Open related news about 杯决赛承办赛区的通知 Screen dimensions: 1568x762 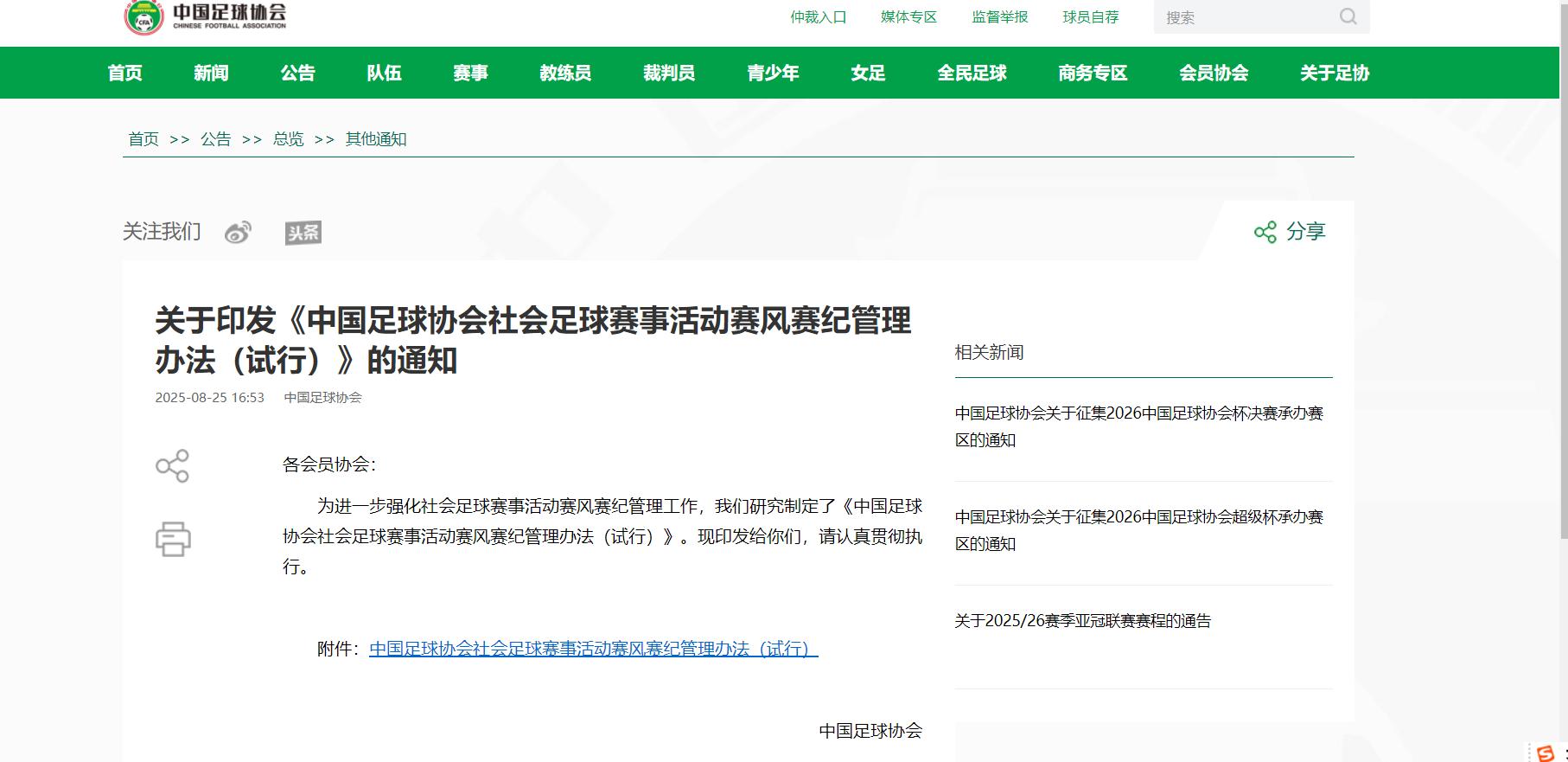(1139, 426)
